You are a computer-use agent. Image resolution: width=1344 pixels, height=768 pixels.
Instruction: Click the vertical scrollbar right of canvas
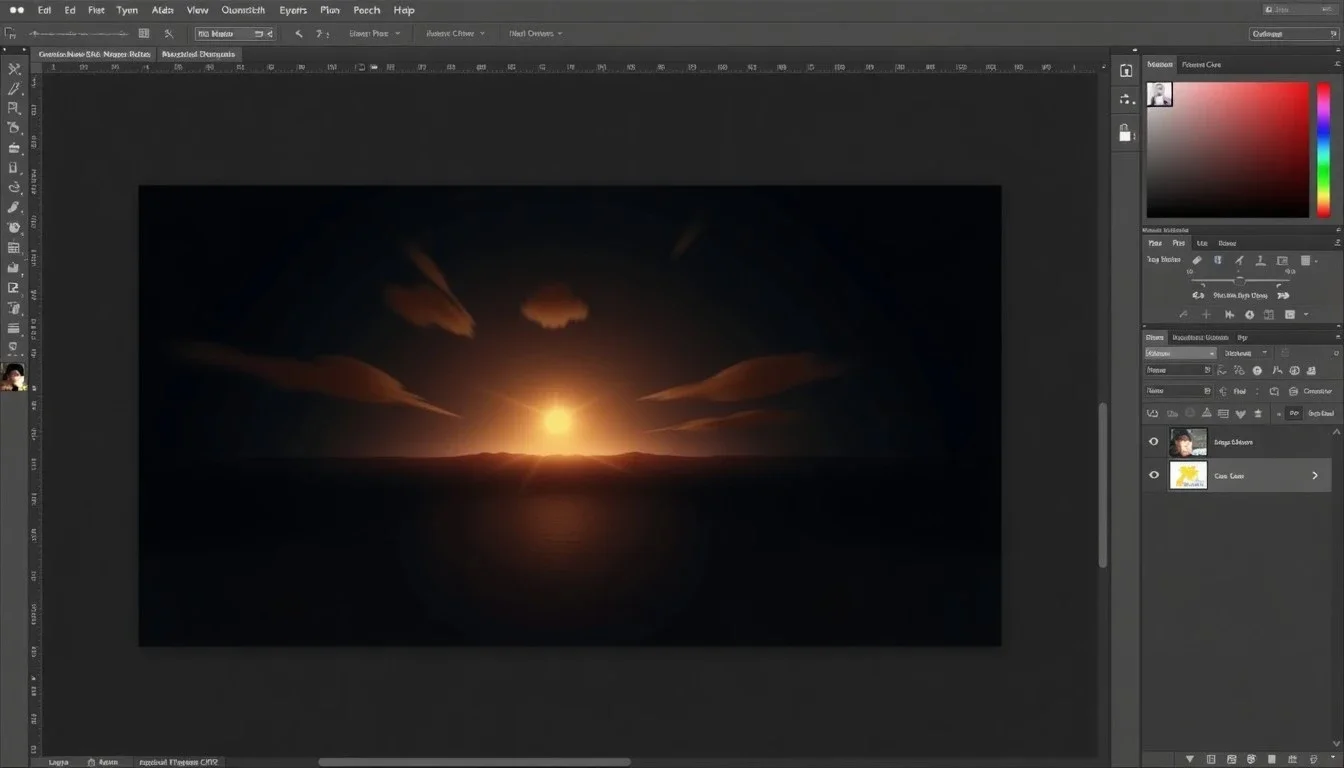click(1103, 485)
